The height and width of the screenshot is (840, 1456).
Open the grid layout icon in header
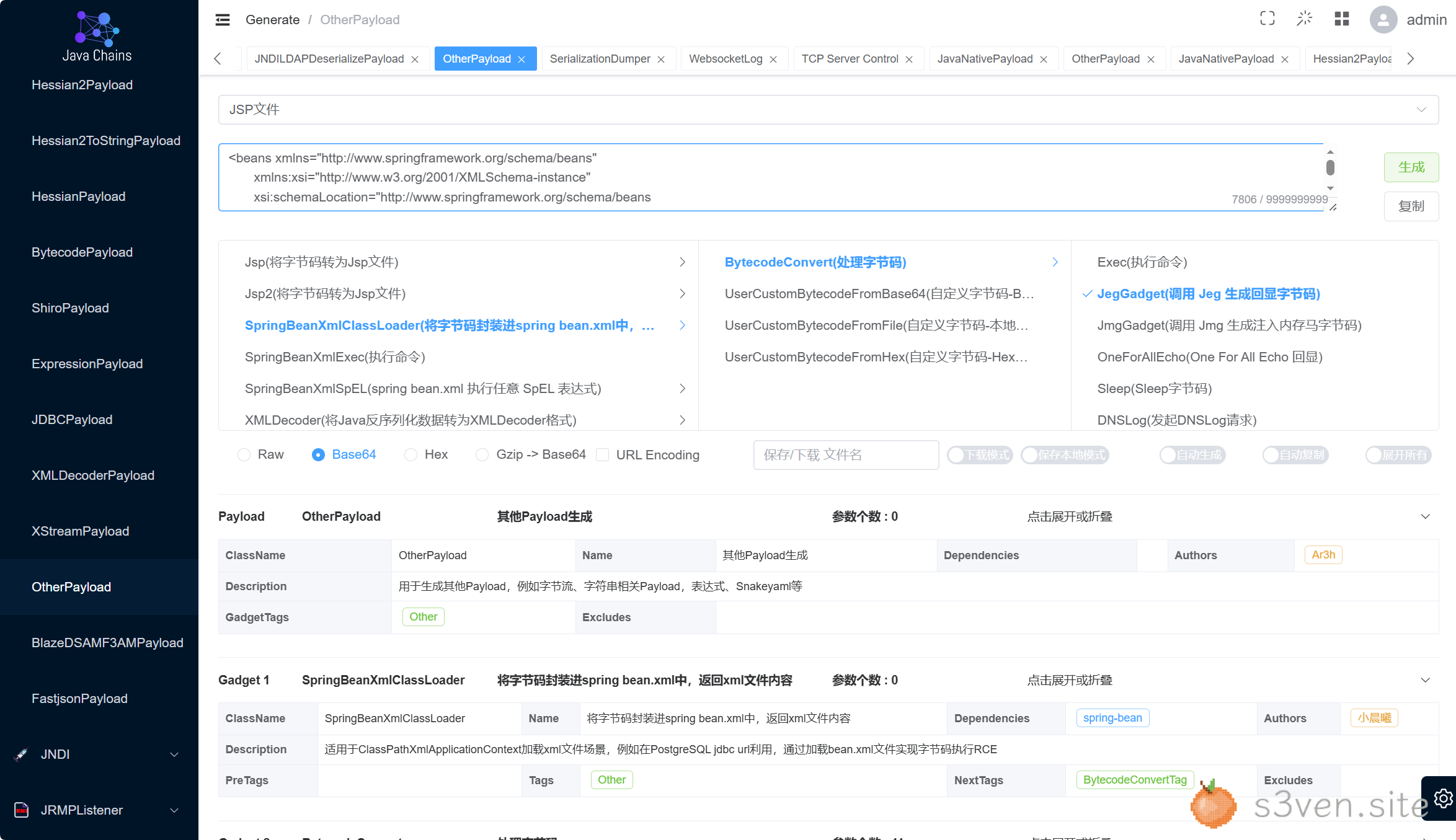pos(1342,19)
